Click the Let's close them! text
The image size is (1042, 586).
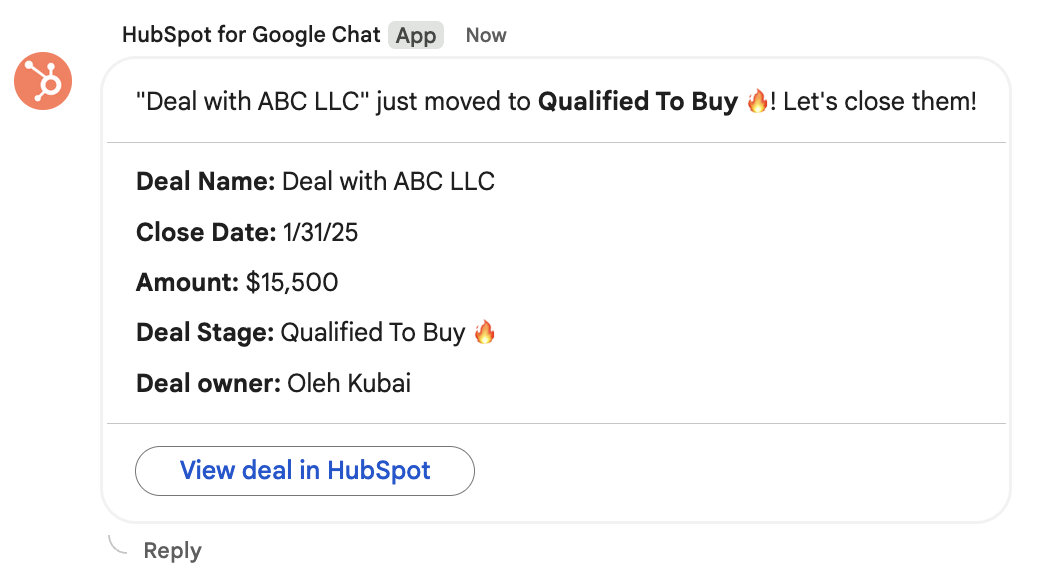pyautogui.click(x=880, y=102)
